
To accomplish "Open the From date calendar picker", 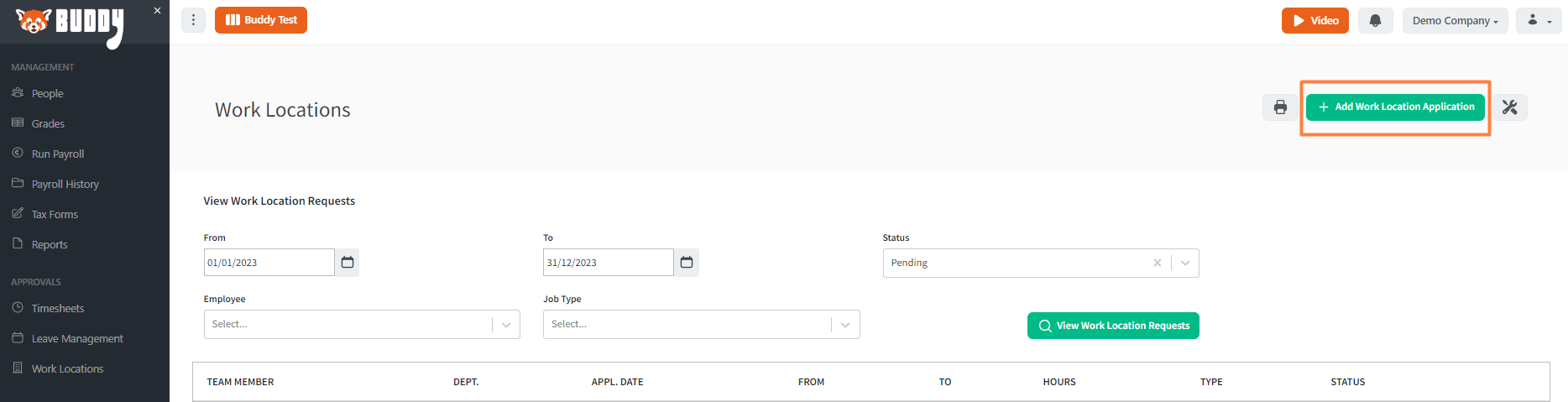I will pyautogui.click(x=348, y=263).
